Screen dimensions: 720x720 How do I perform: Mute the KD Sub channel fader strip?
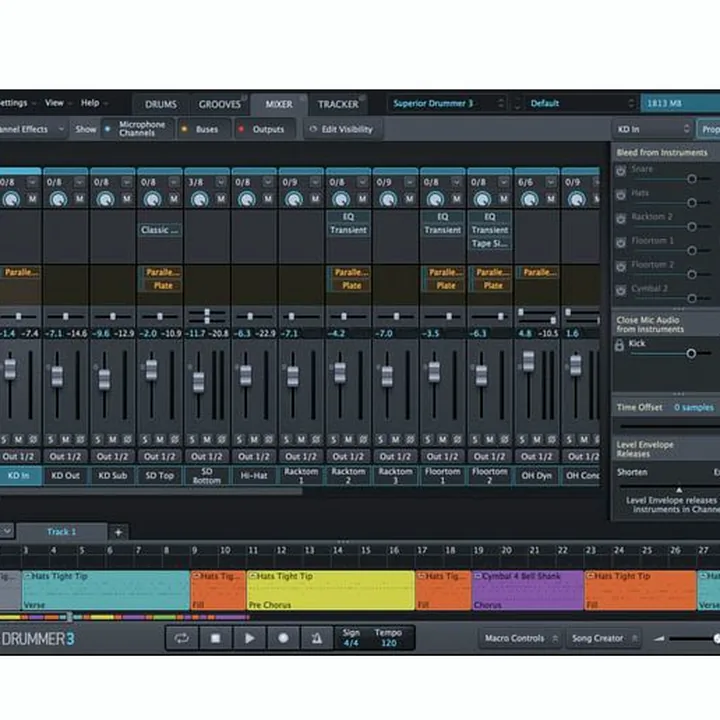tap(112, 439)
